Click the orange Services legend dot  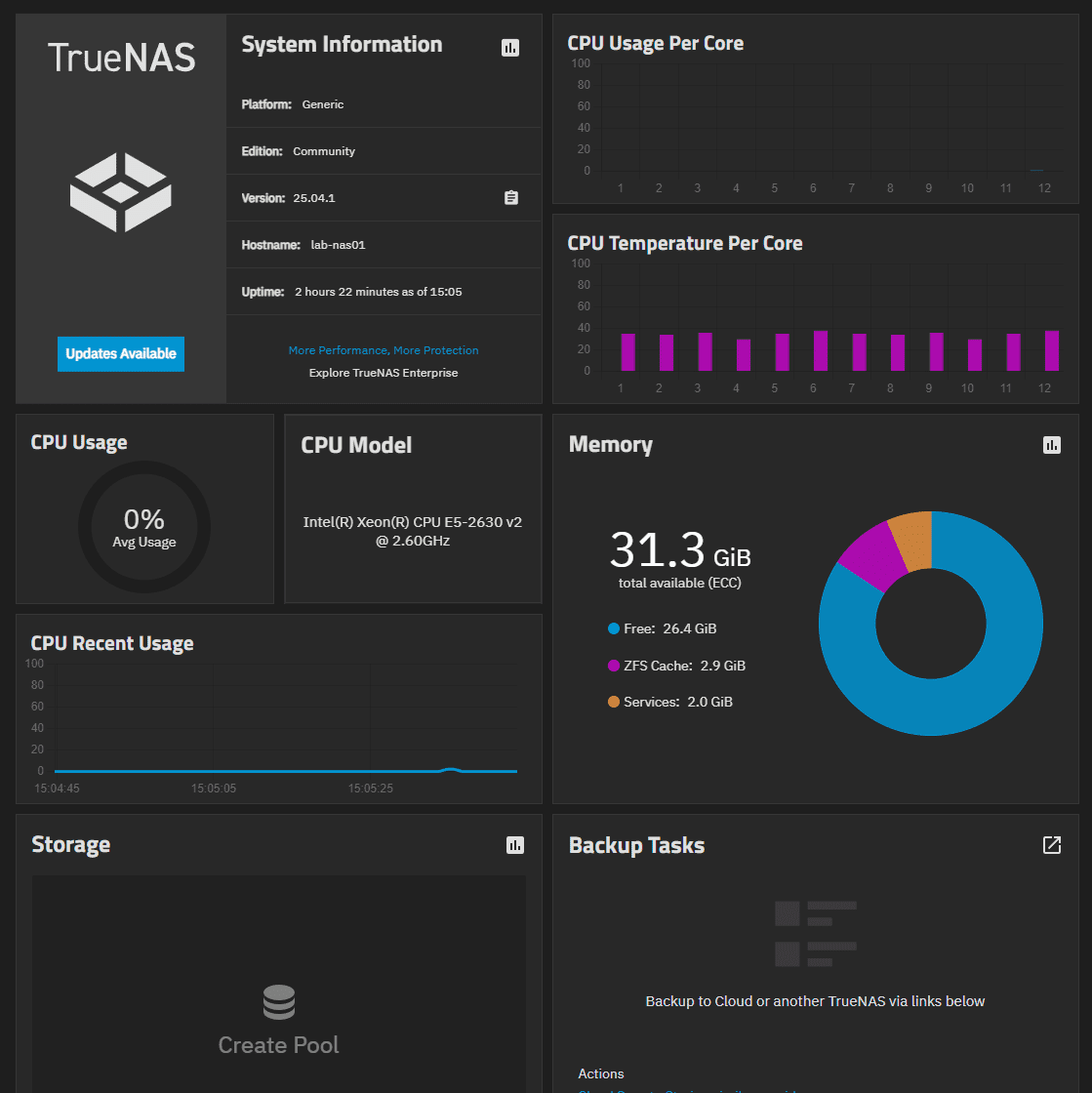point(613,702)
